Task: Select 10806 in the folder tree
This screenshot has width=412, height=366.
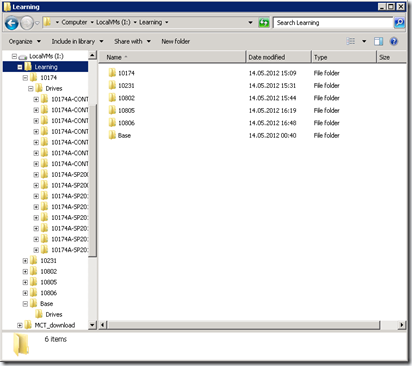Action: coord(49,293)
